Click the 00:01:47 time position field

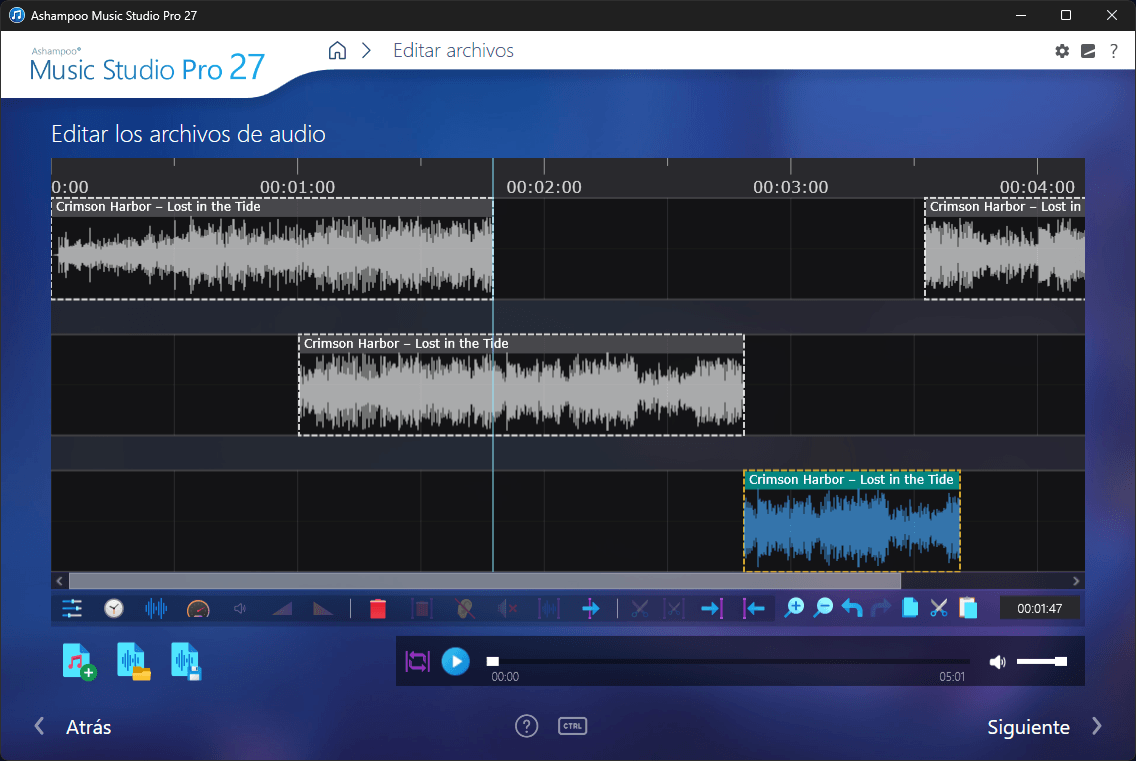(1040, 608)
